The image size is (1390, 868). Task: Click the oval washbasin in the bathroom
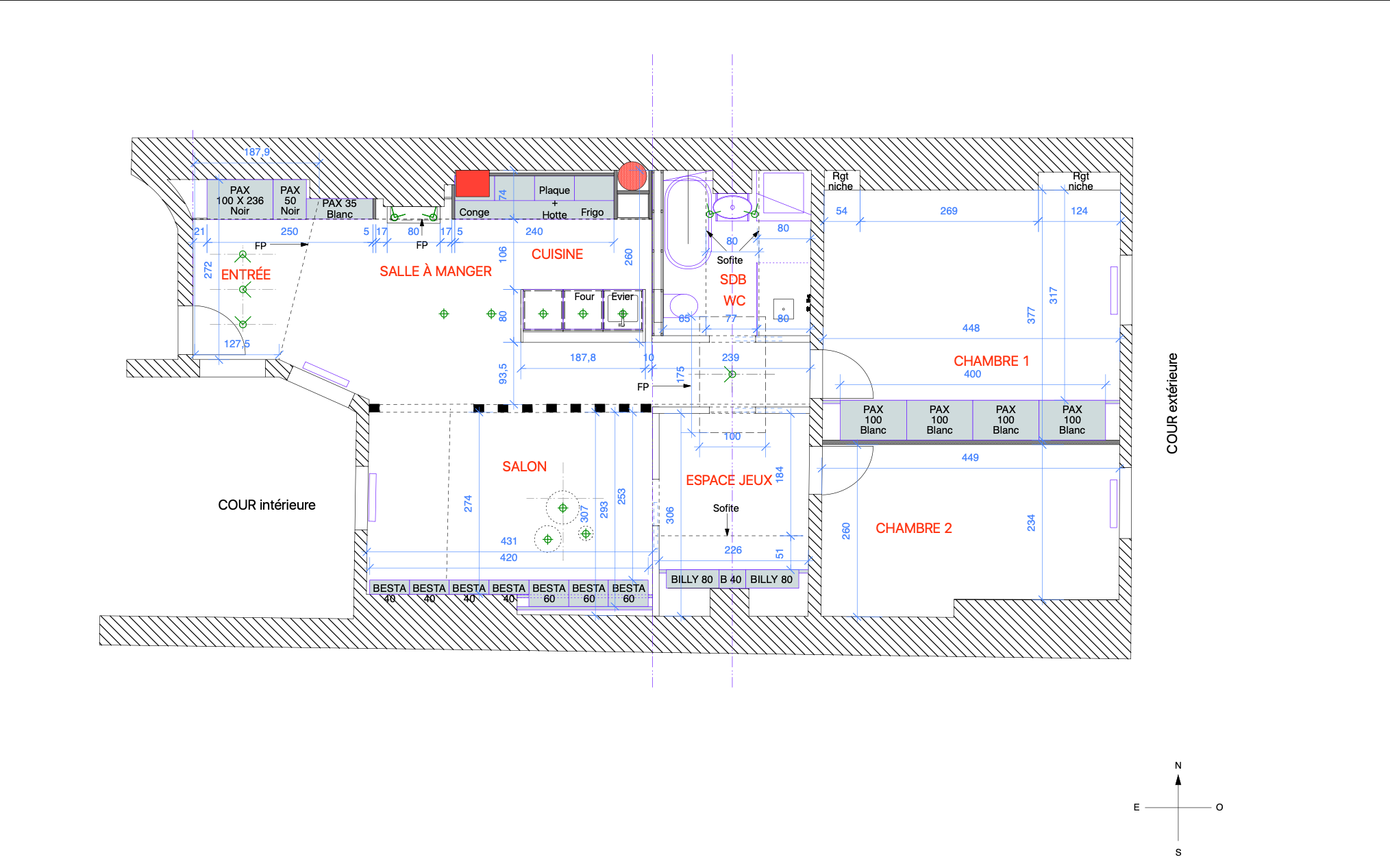point(732,206)
